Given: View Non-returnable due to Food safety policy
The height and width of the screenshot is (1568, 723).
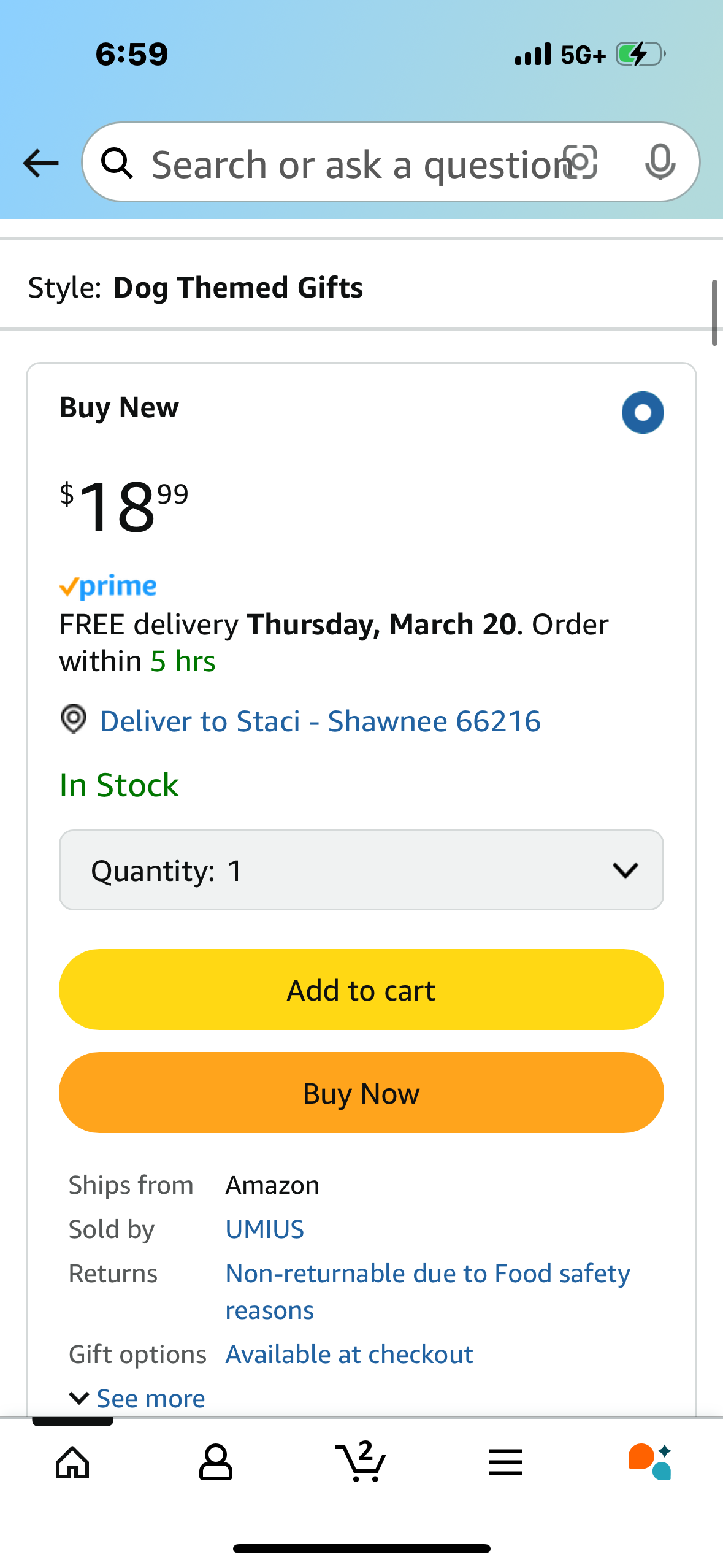Looking at the screenshot, I should click(428, 1291).
